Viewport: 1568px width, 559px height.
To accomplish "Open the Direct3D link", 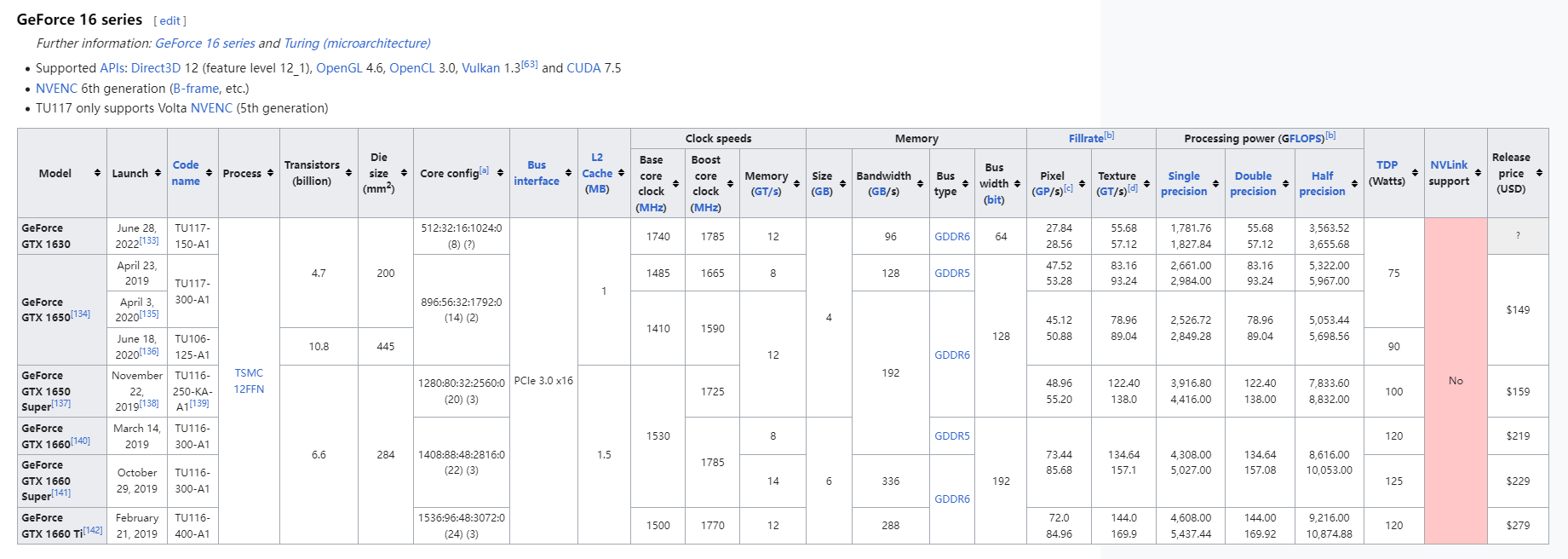I will (156, 68).
